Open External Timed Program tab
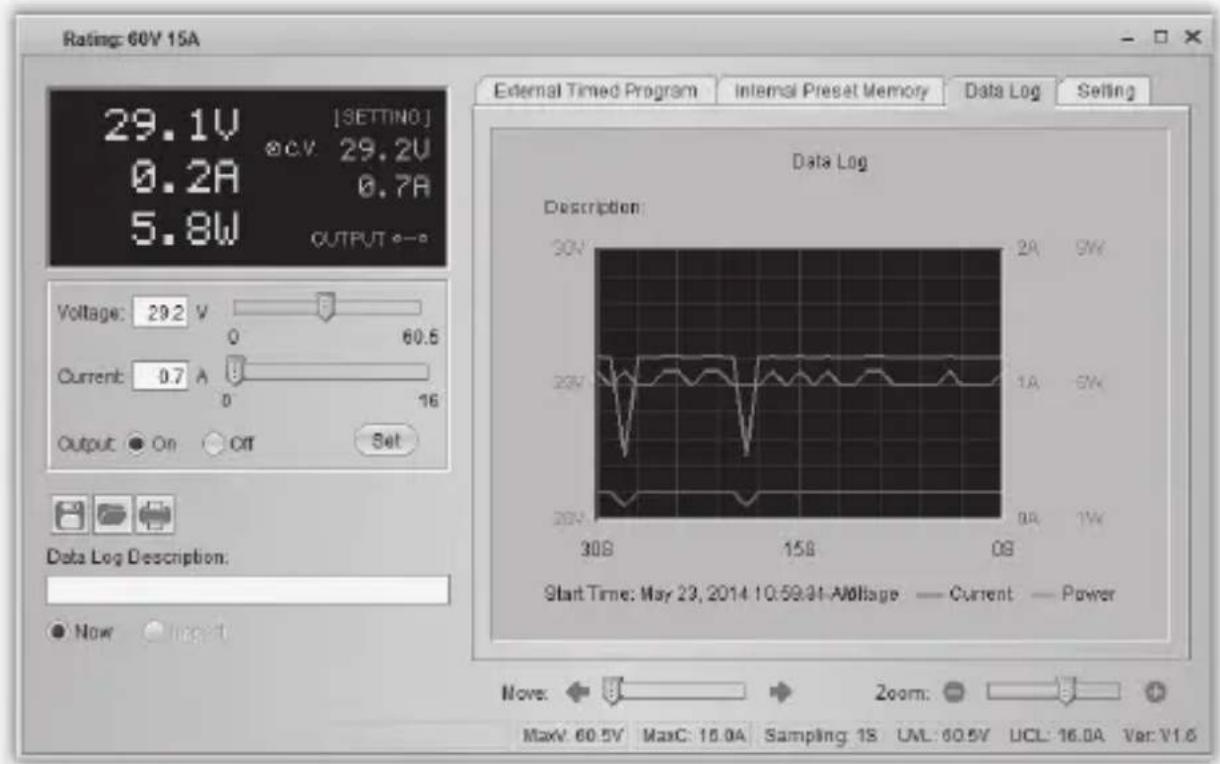The image size is (1220, 764). tap(599, 90)
